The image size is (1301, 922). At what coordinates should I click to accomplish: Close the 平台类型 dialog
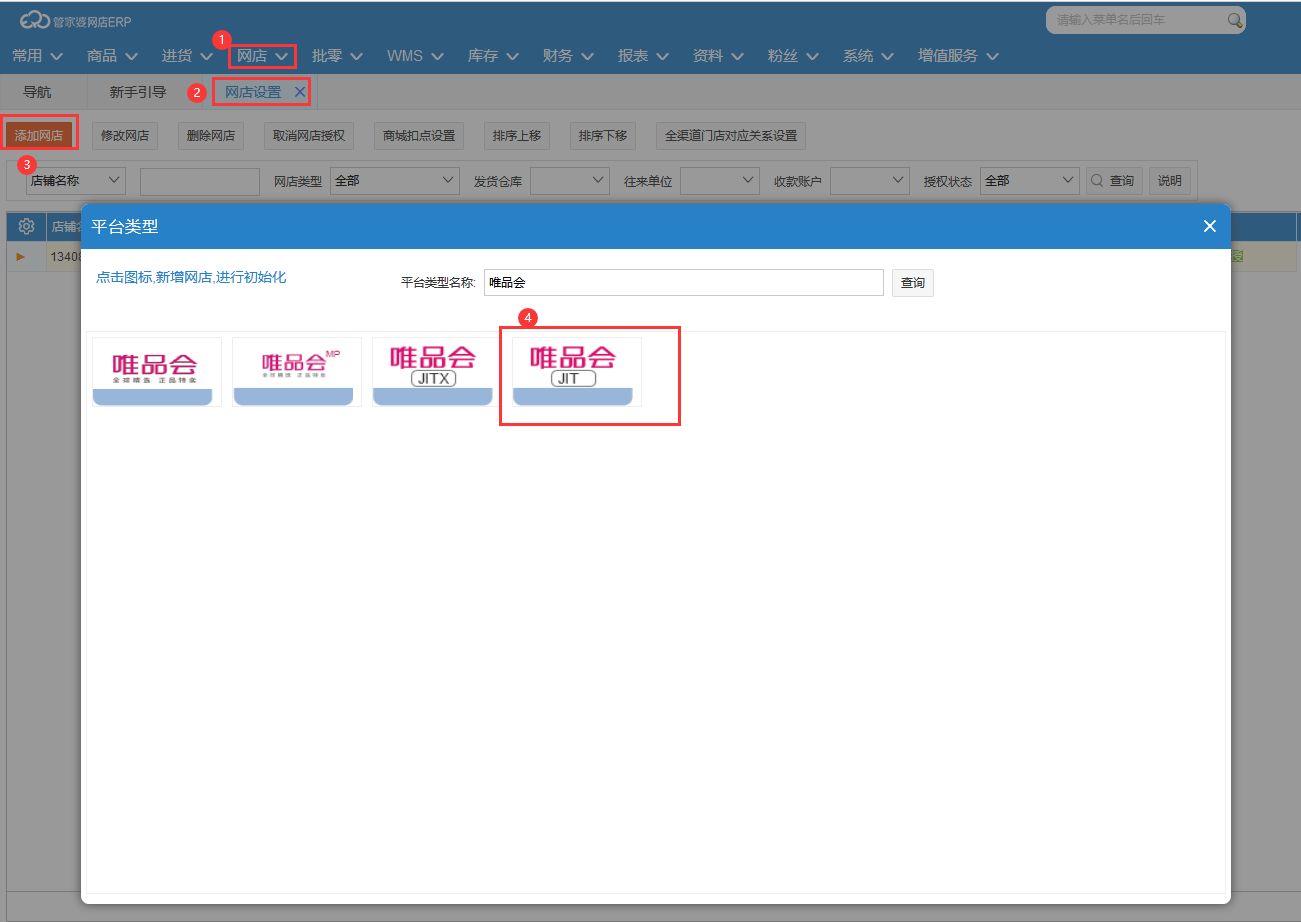(x=1209, y=226)
